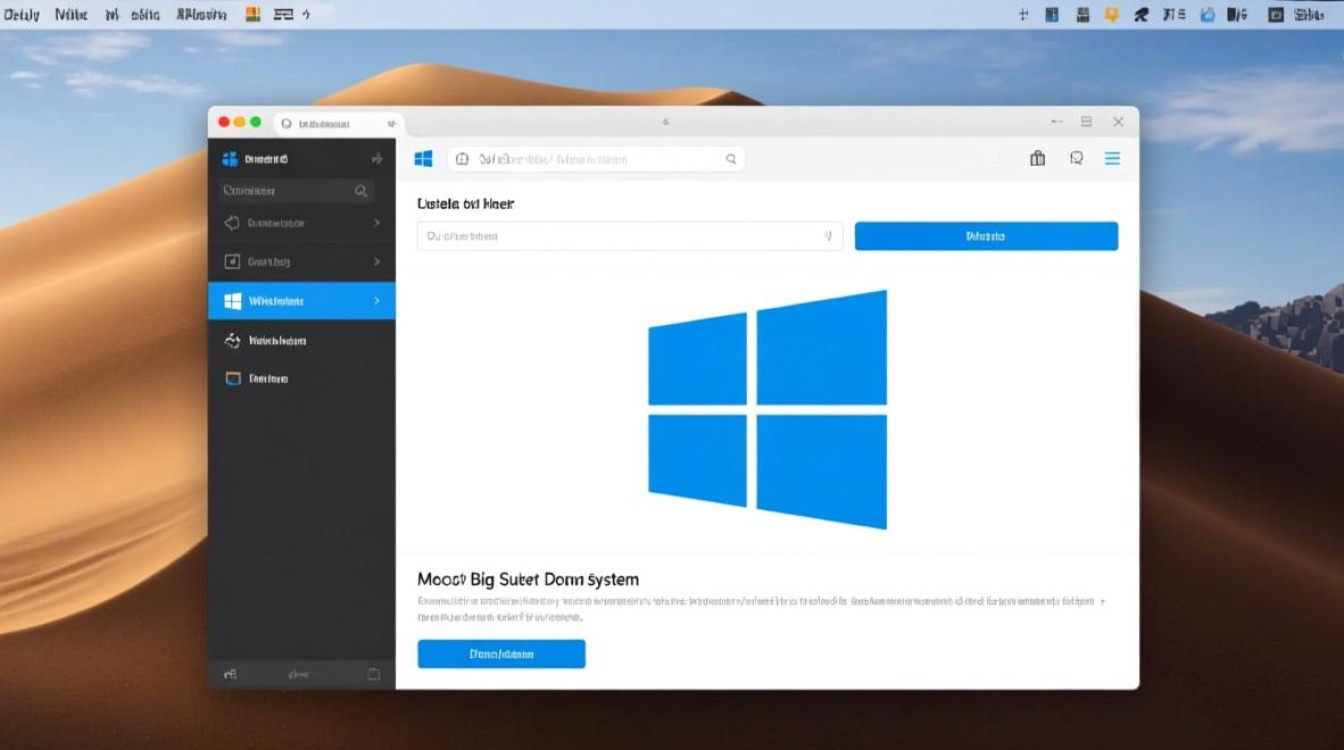Image resolution: width=1344 pixels, height=750 pixels.
Task: Click the blue Download button at the bottom
Action: [x=501, y=653]
